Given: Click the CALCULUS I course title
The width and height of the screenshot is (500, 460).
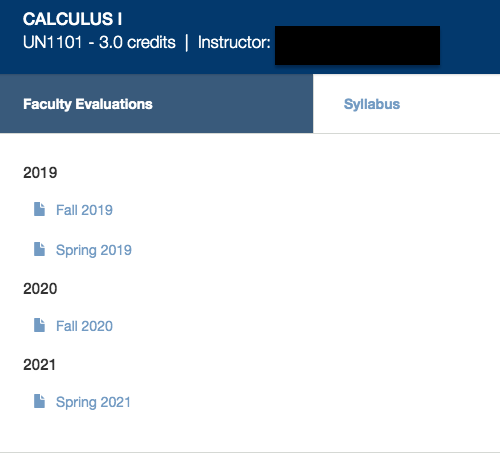Looking at the screenshot, I should pos(72,19).
